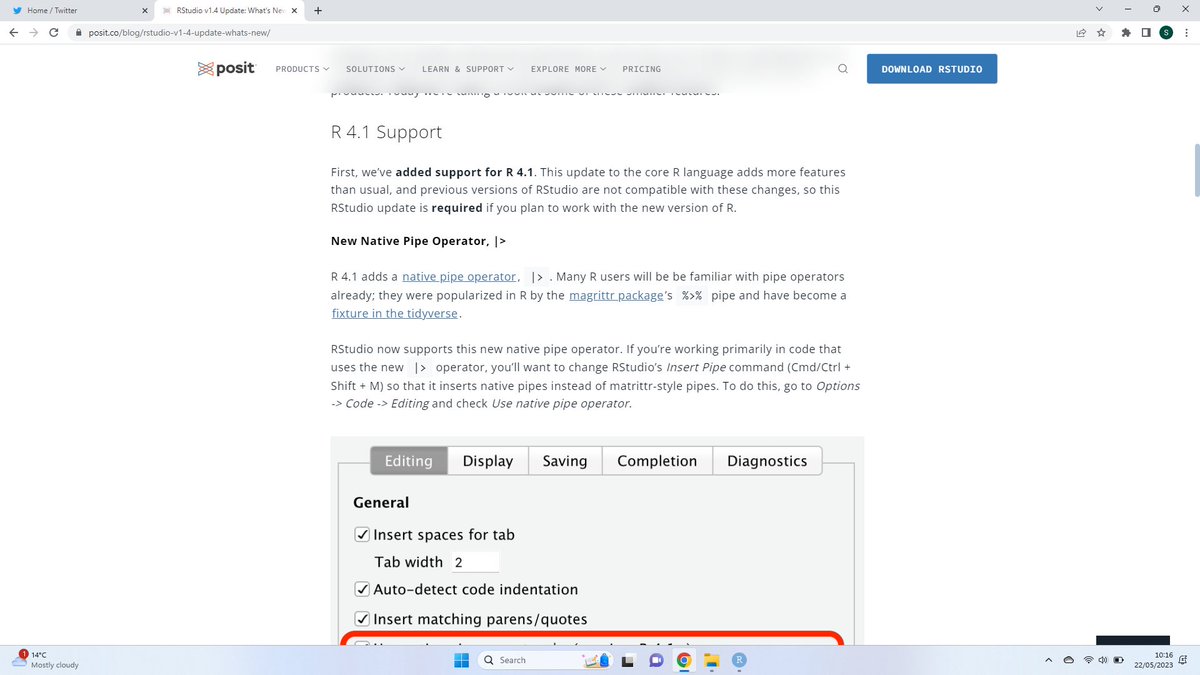
Task: Go back with browser back arrow
Action: (13, 32)
